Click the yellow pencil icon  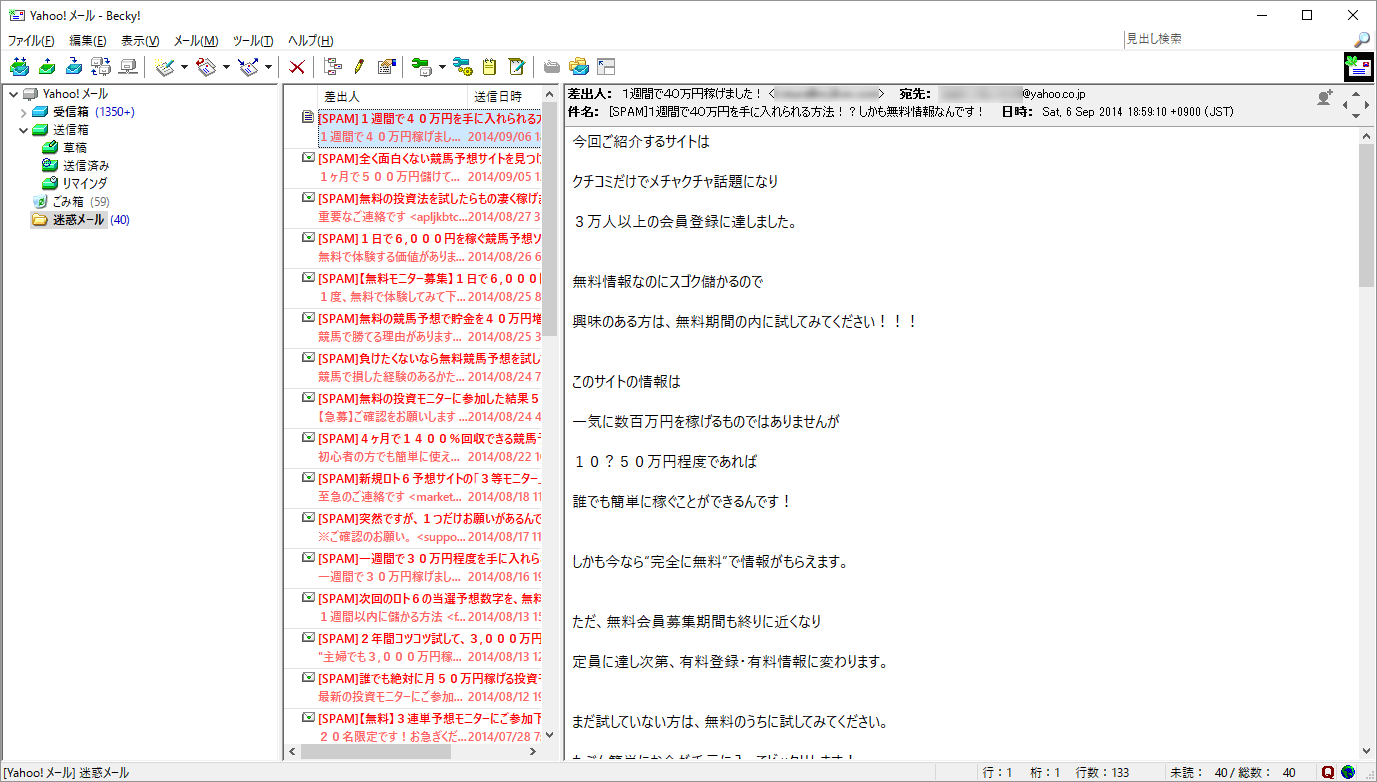(x=359, y=67)
